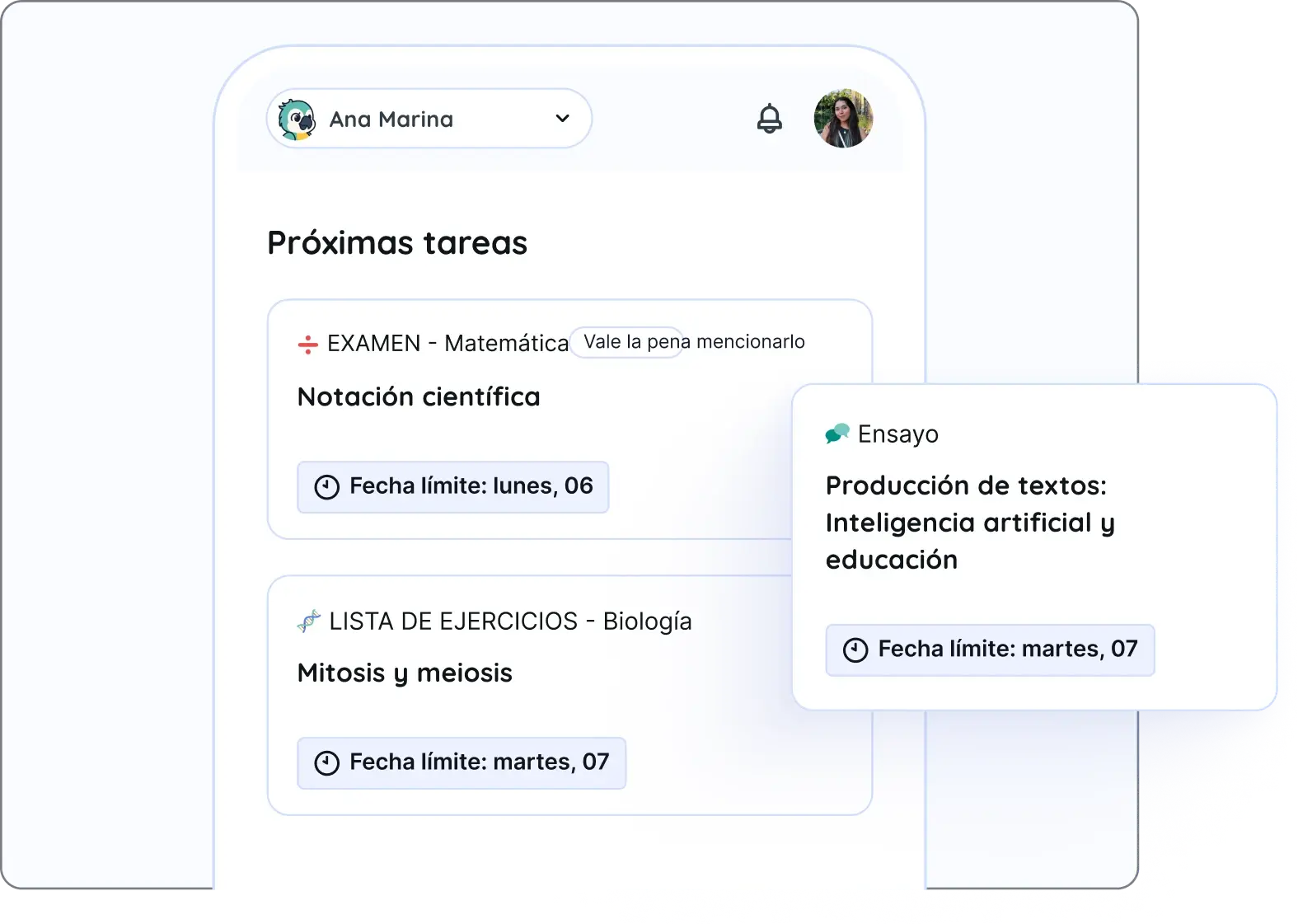Screen dimensions: 1298x924
Task: Click the Ensayo label
Action: (897, 434)
